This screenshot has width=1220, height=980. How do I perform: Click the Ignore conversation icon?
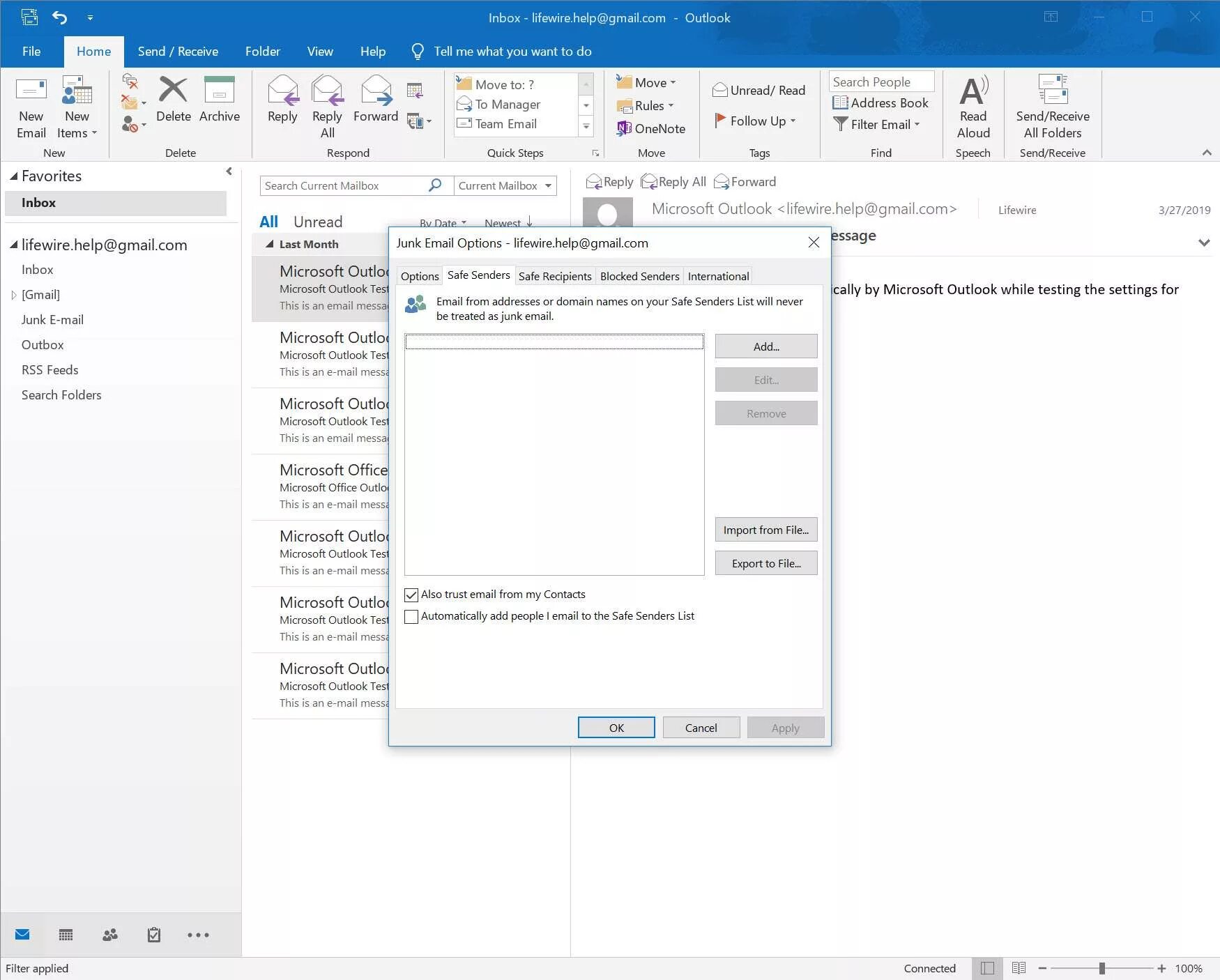tap(130, 81)
